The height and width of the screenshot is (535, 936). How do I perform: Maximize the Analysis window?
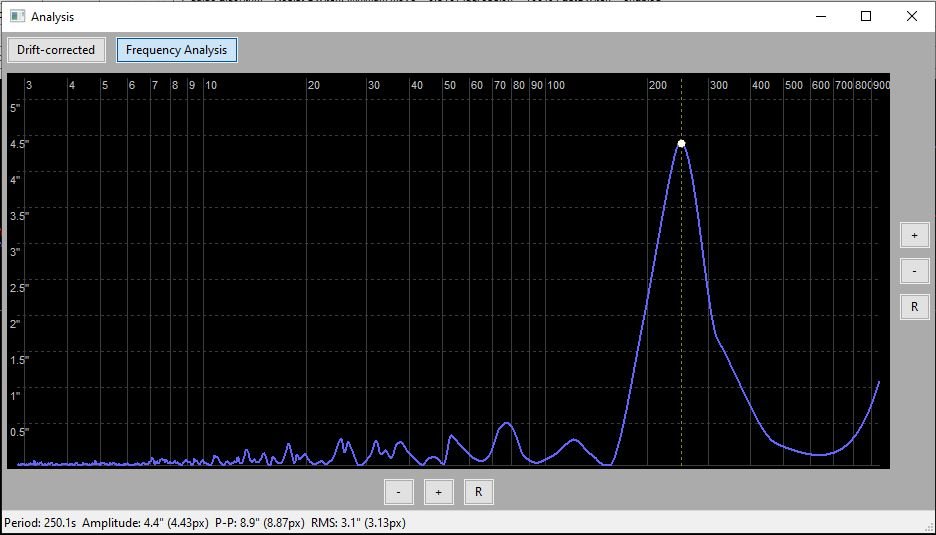[x=866, y=16]
